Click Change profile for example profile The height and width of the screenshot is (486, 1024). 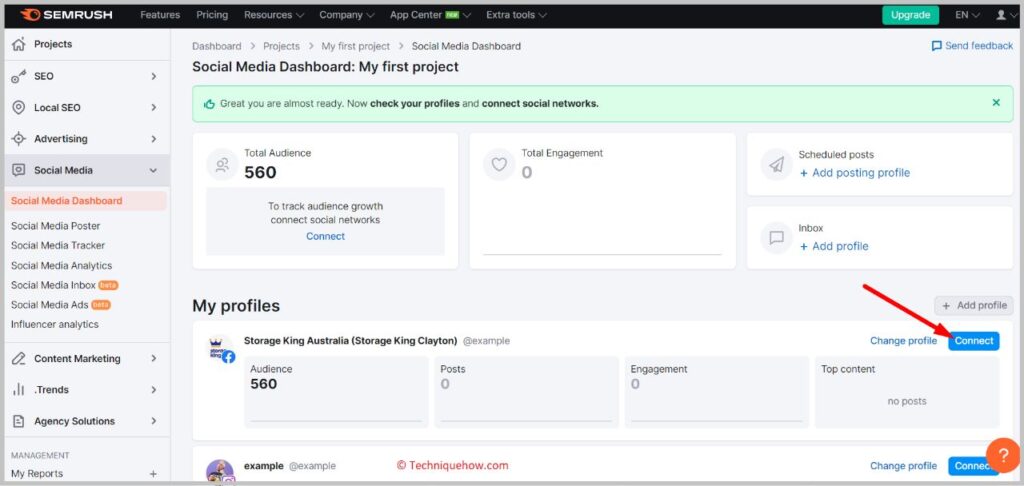[x=903, y=466]
